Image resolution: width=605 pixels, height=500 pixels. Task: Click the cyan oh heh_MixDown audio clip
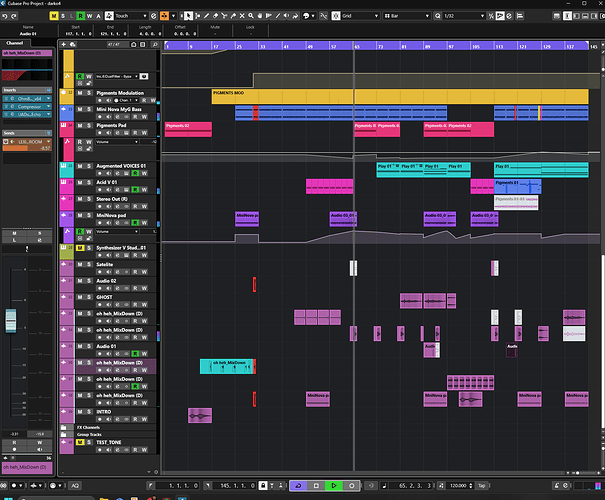[x=226, y=367]
